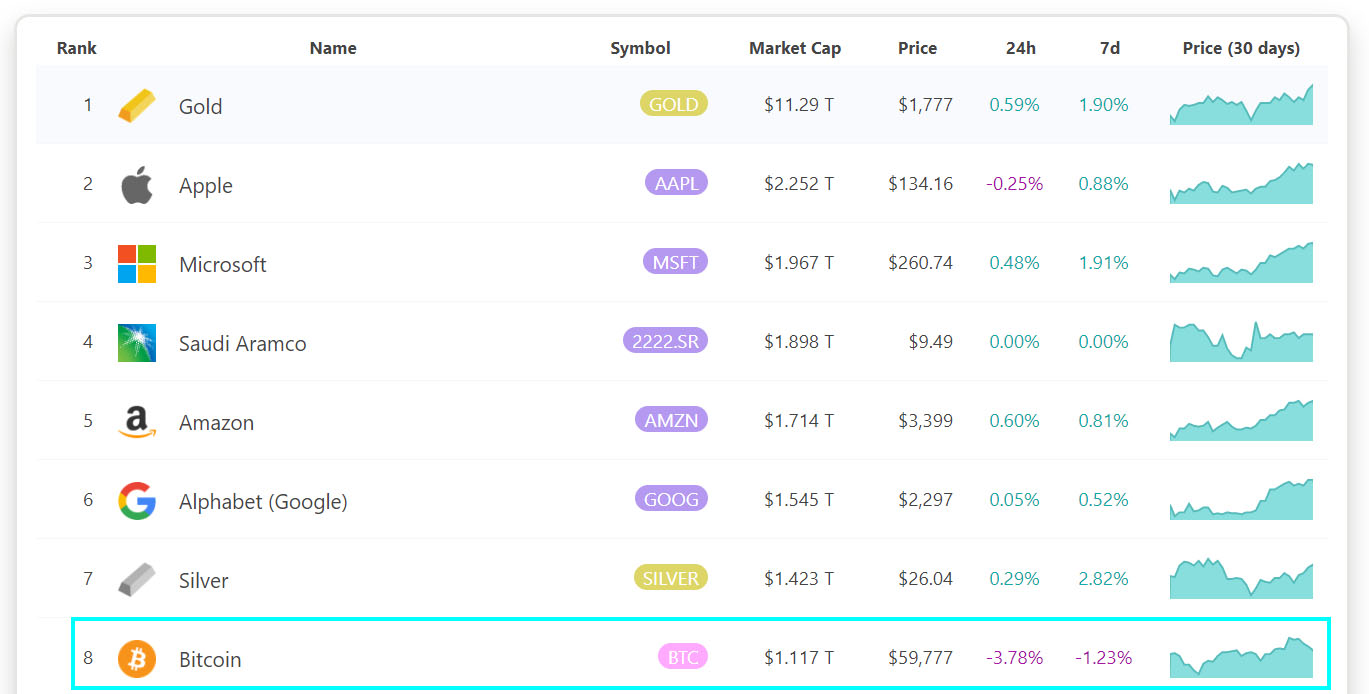Click the Gold bar icon
Screen dimensions: 1369x694
(x=137, y=106)
